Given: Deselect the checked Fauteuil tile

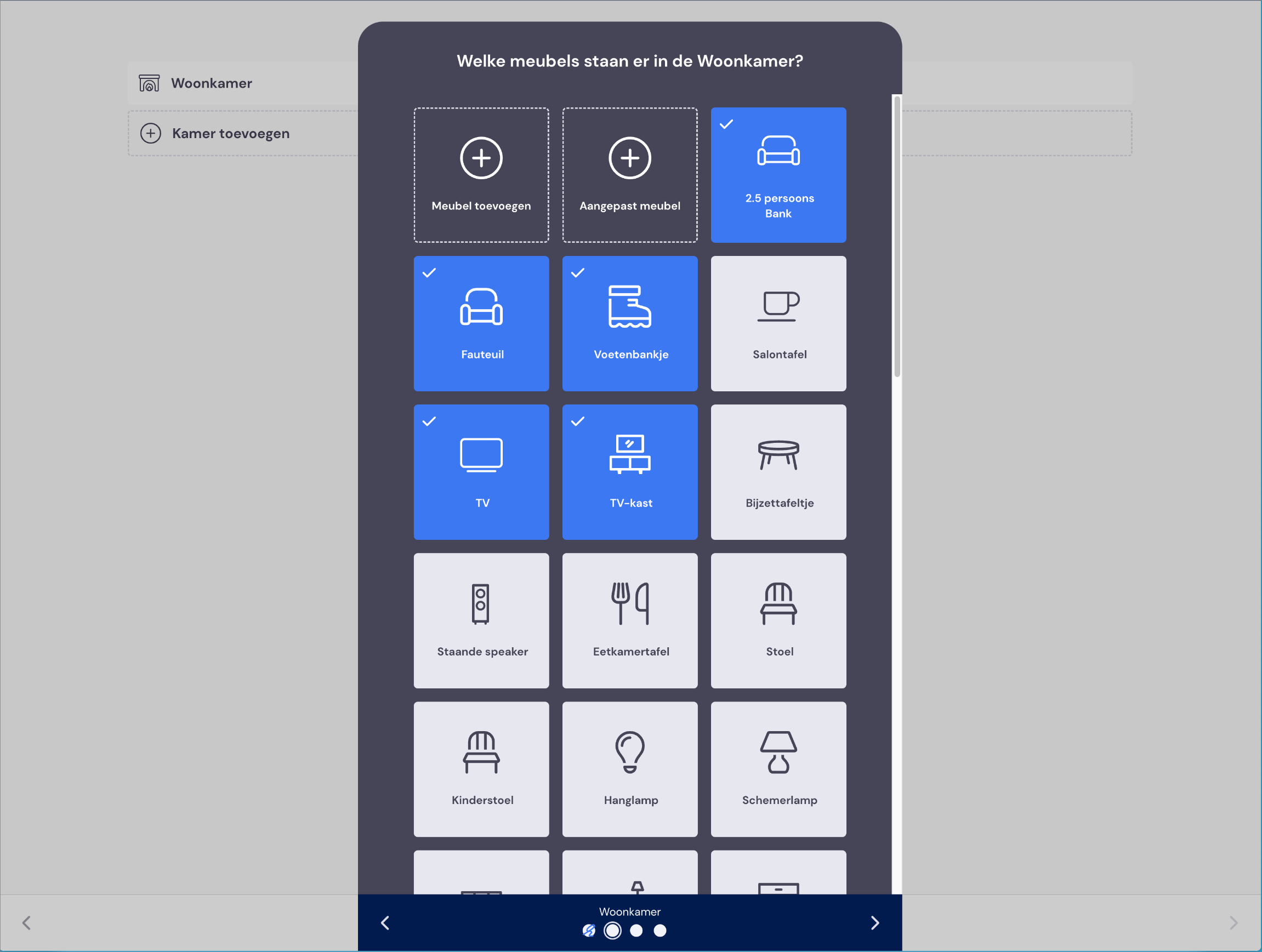Looking at the screenshot, I should (481, 323).
